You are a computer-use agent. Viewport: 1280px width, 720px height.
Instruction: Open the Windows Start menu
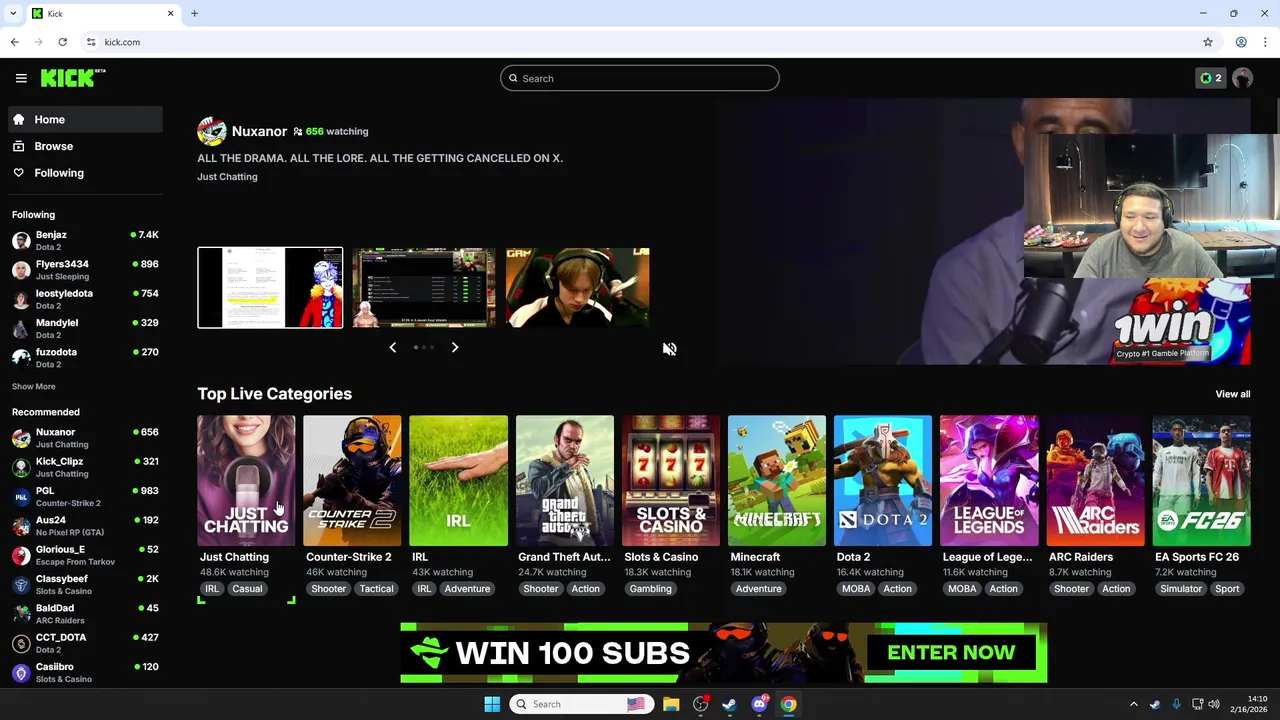coord(492,704)
